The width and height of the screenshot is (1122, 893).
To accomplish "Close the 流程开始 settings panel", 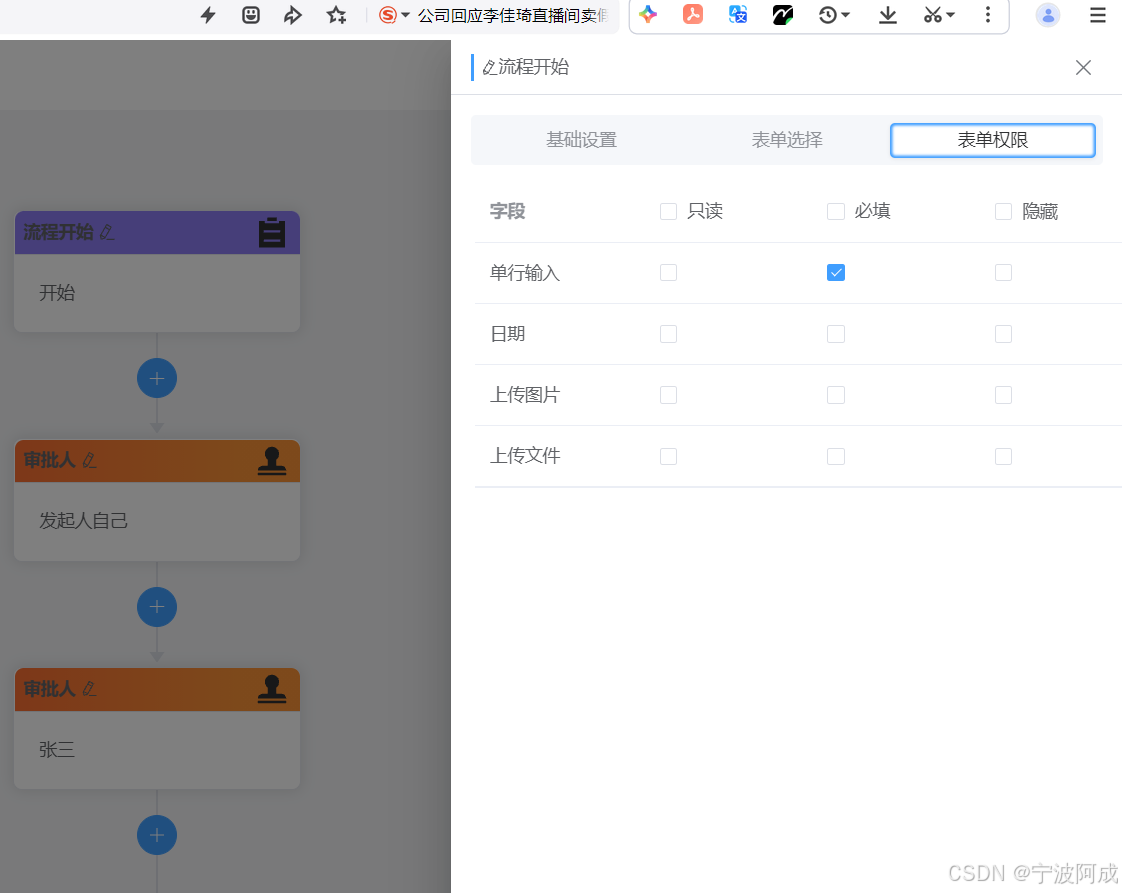I will [x=1083, y=67].
